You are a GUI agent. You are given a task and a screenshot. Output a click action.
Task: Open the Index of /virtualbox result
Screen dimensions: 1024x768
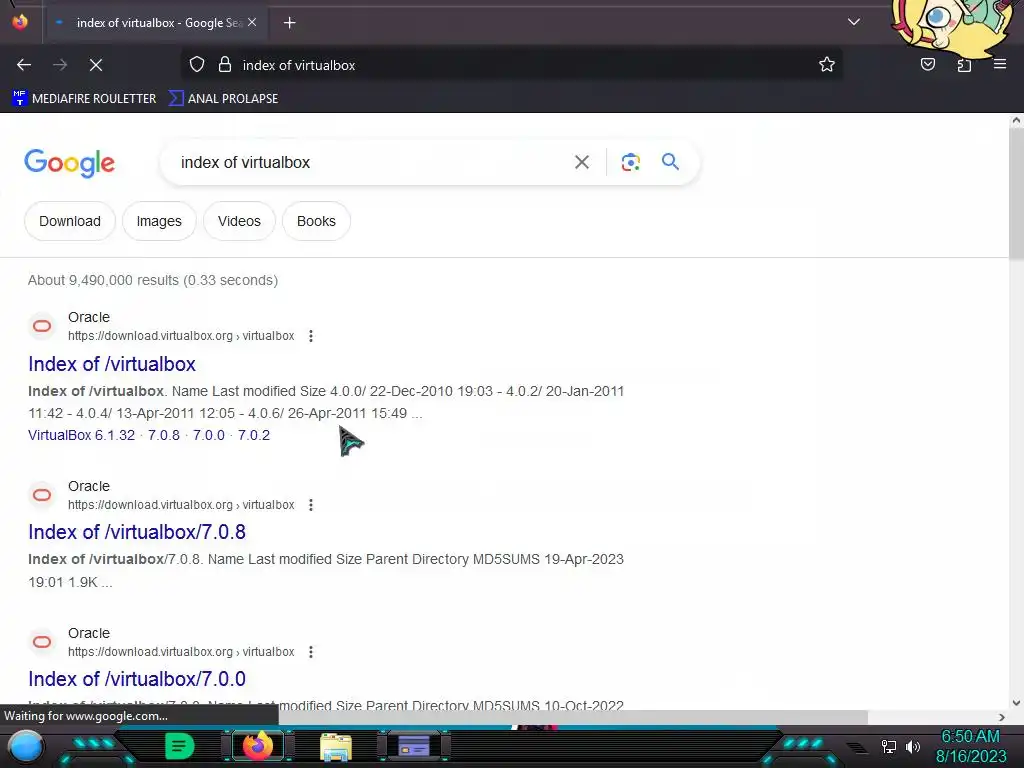112,364
